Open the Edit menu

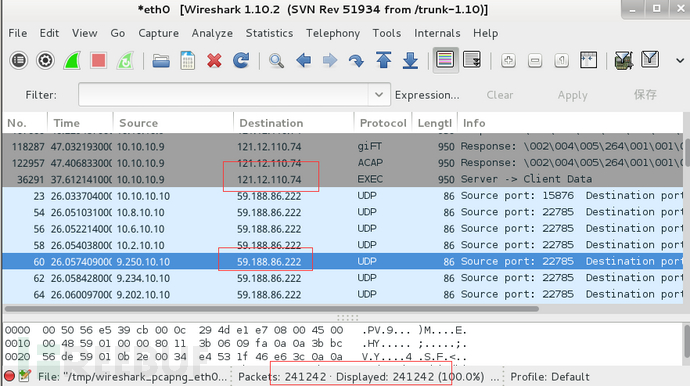tap(49, 33)
